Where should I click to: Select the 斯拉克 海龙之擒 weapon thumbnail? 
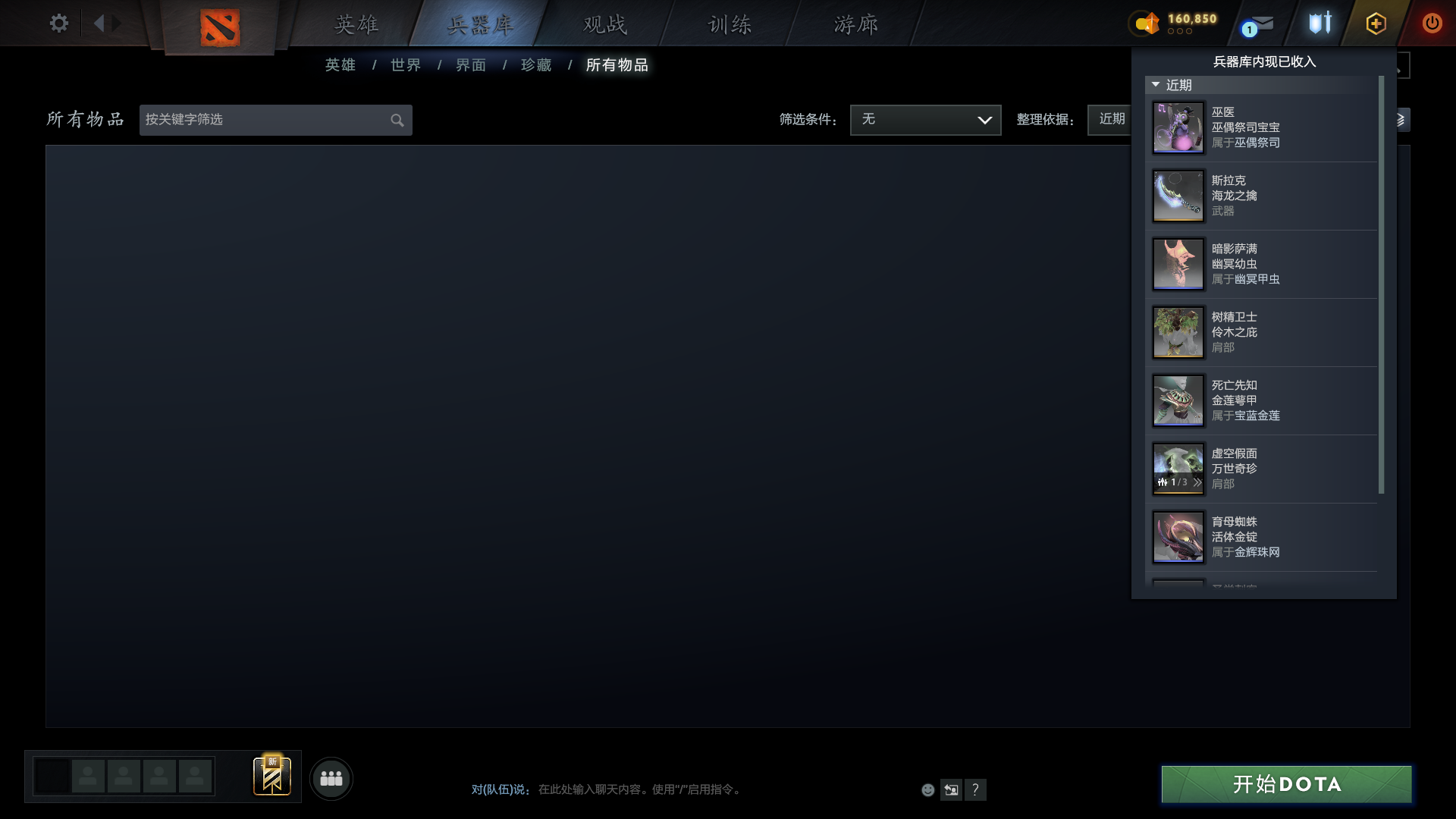click(x=1178, y=196)
